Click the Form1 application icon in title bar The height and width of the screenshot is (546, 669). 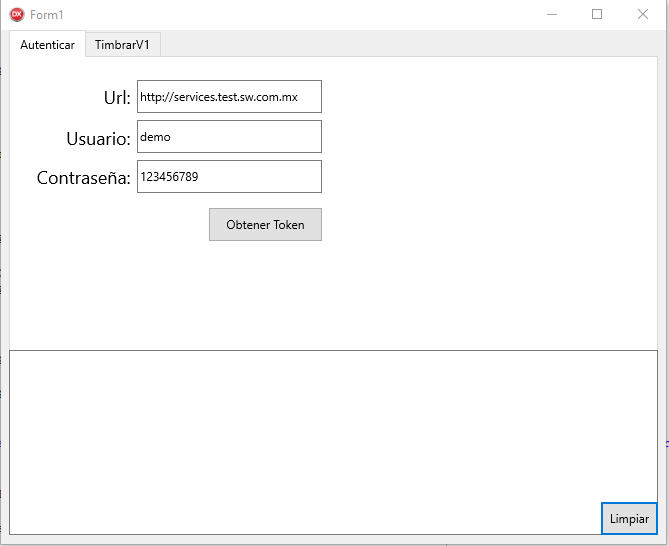pos(16,15)
